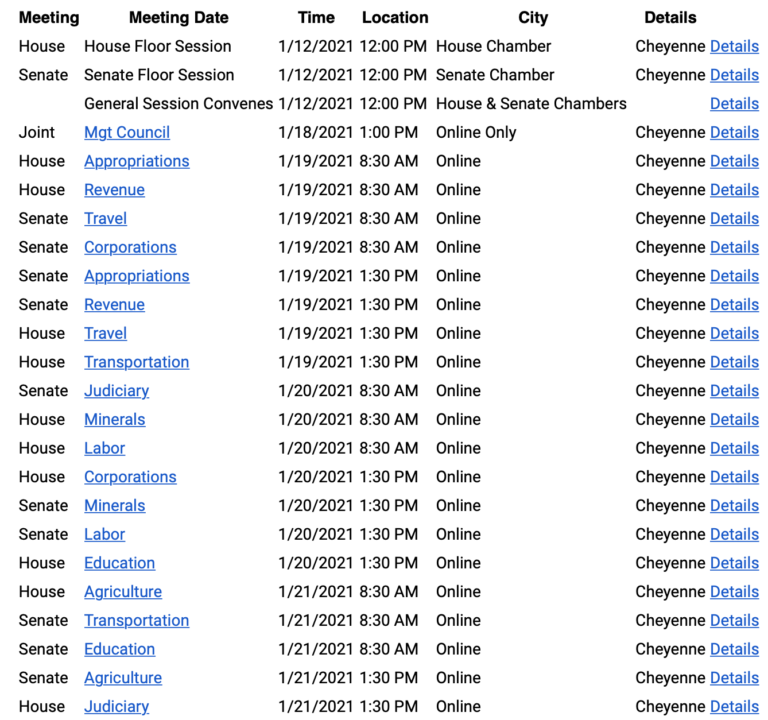Go to the House Transportation link

136,362
